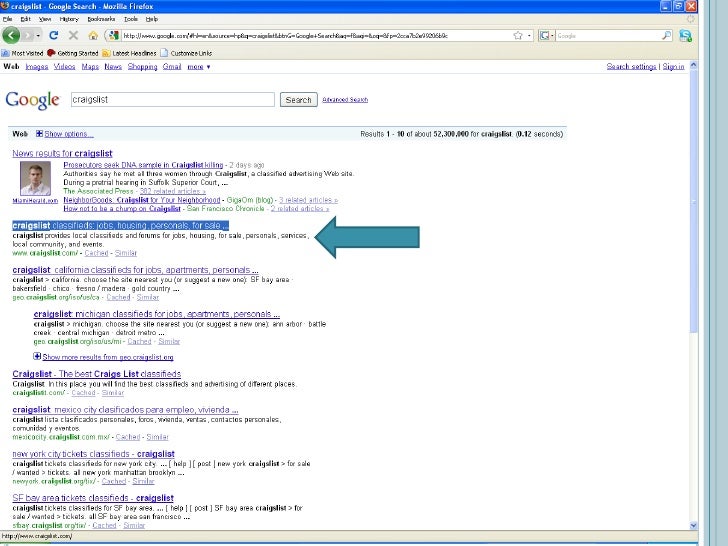The height and width of the screenshot is (546, 728).
Task: Switch to Google Images search
Action: point(37,67)
